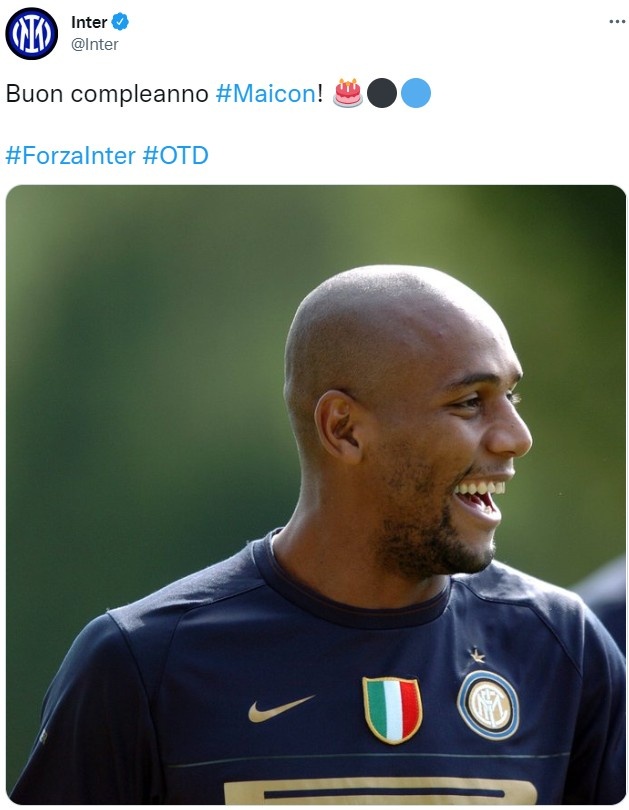Image resolution: width=629 pixels, height=810 pixels.
Task: Click the blue verified badge
Action: [120, 22]
